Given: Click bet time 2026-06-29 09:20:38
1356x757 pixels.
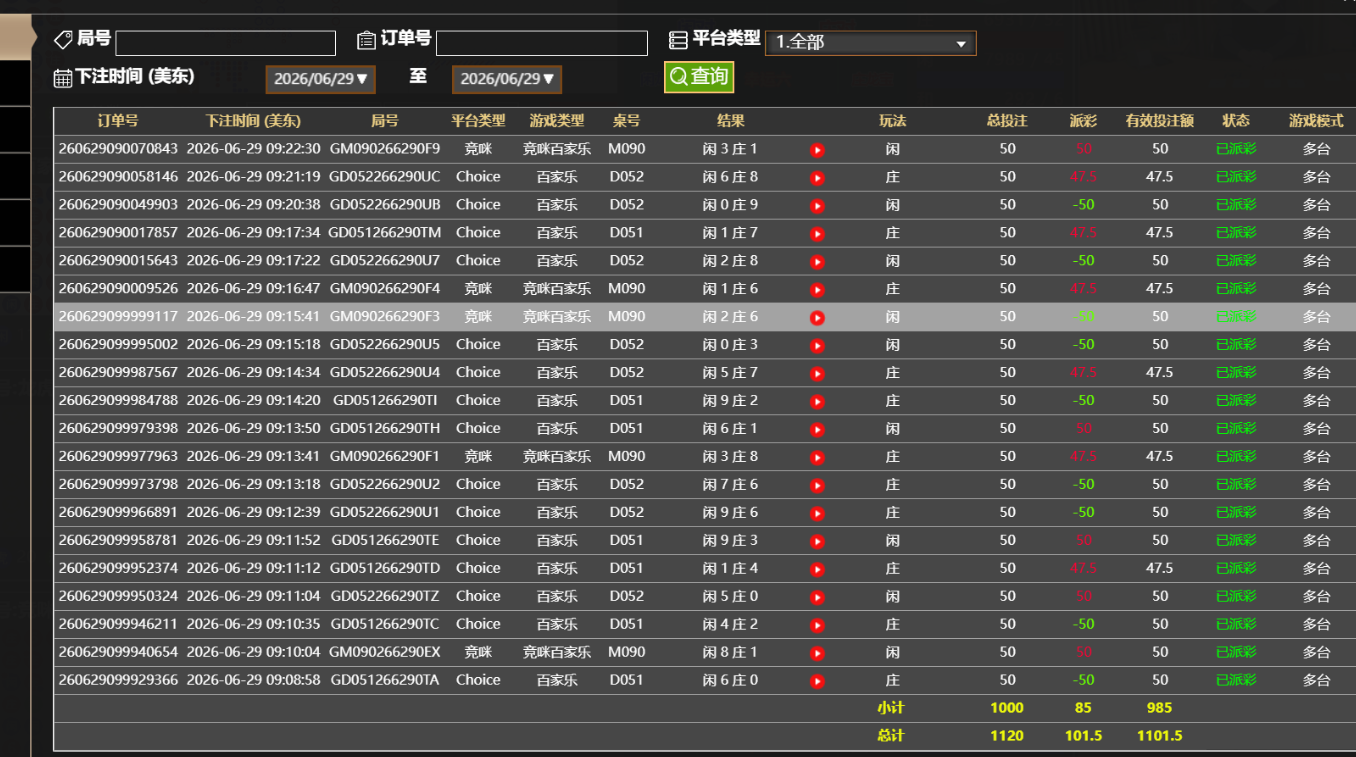Looking at the screenshot, I should pos(254,205).
